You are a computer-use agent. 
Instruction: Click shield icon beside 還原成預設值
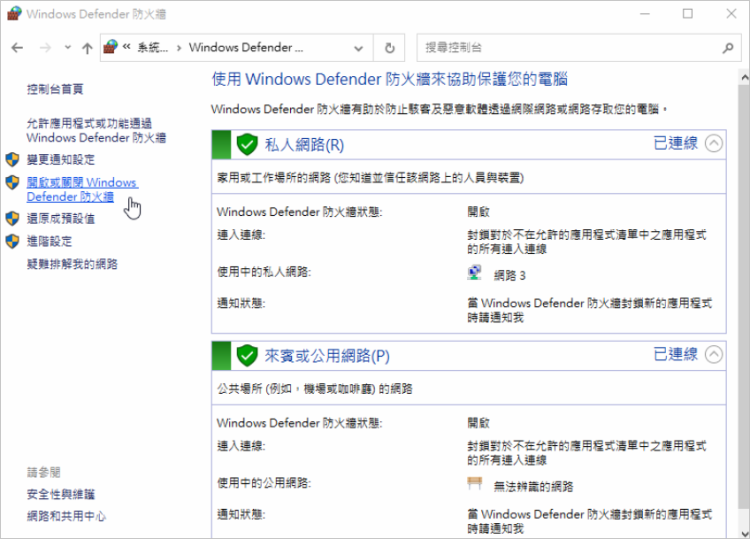pyautogui.click(x=12, y=219)
